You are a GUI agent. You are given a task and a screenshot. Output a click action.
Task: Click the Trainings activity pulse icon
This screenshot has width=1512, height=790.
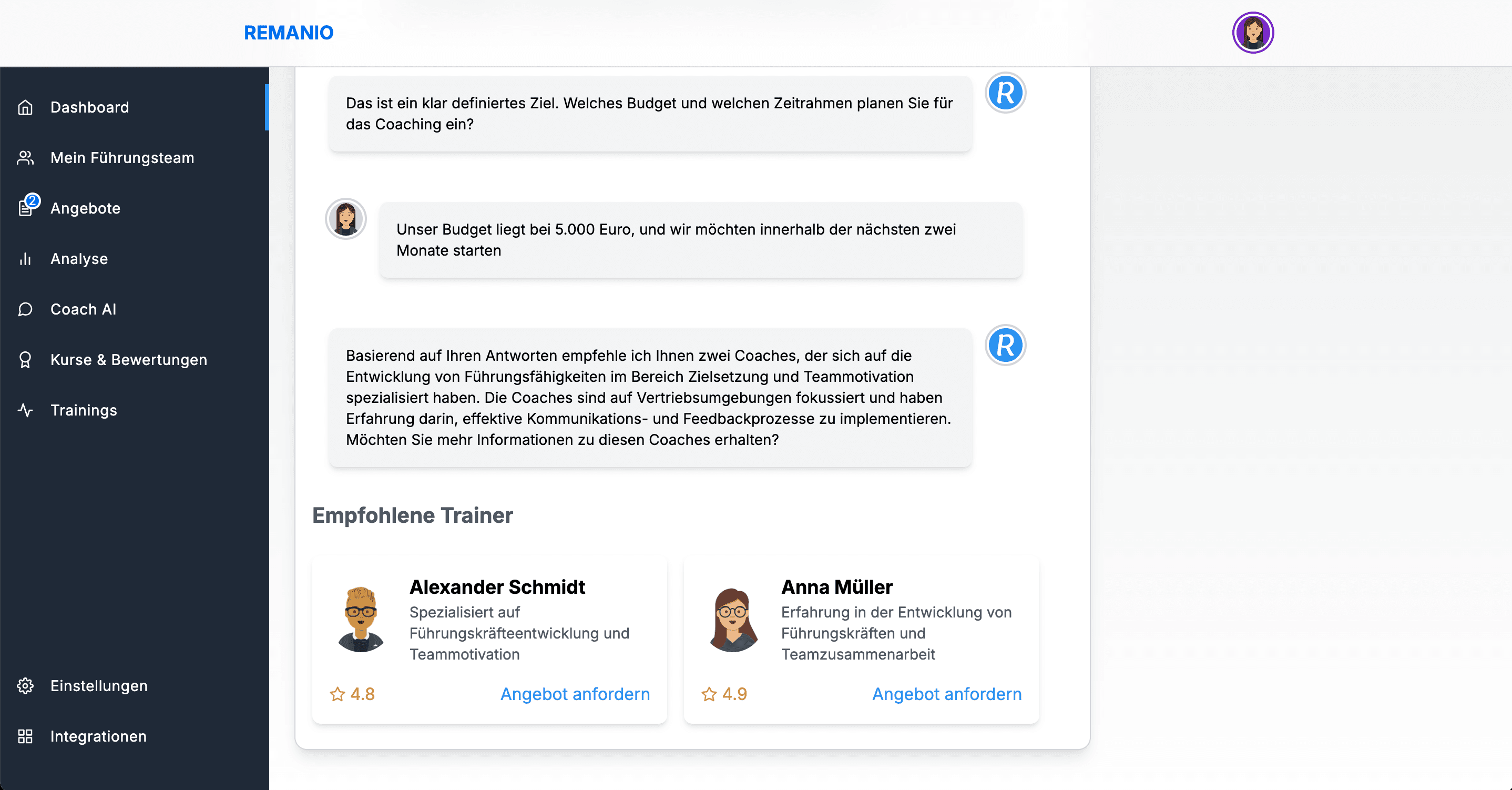25,411
